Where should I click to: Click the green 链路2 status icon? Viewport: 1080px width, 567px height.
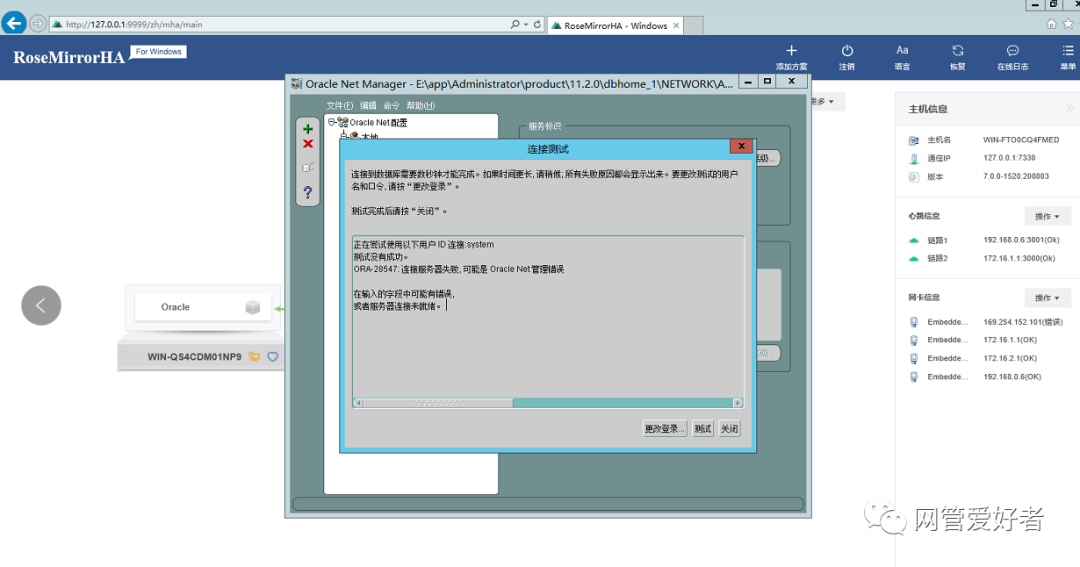pyautogui.click(x=914, y=259)
